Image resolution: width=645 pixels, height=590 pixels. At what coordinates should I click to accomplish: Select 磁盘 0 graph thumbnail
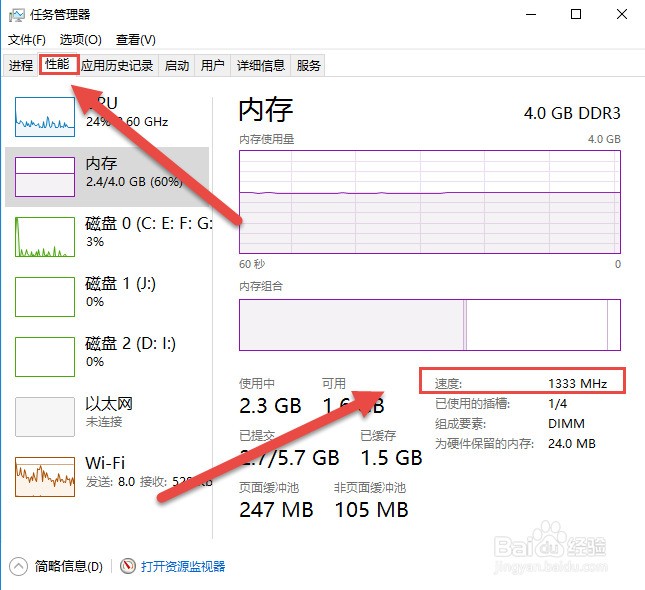[x=45, y=237]
